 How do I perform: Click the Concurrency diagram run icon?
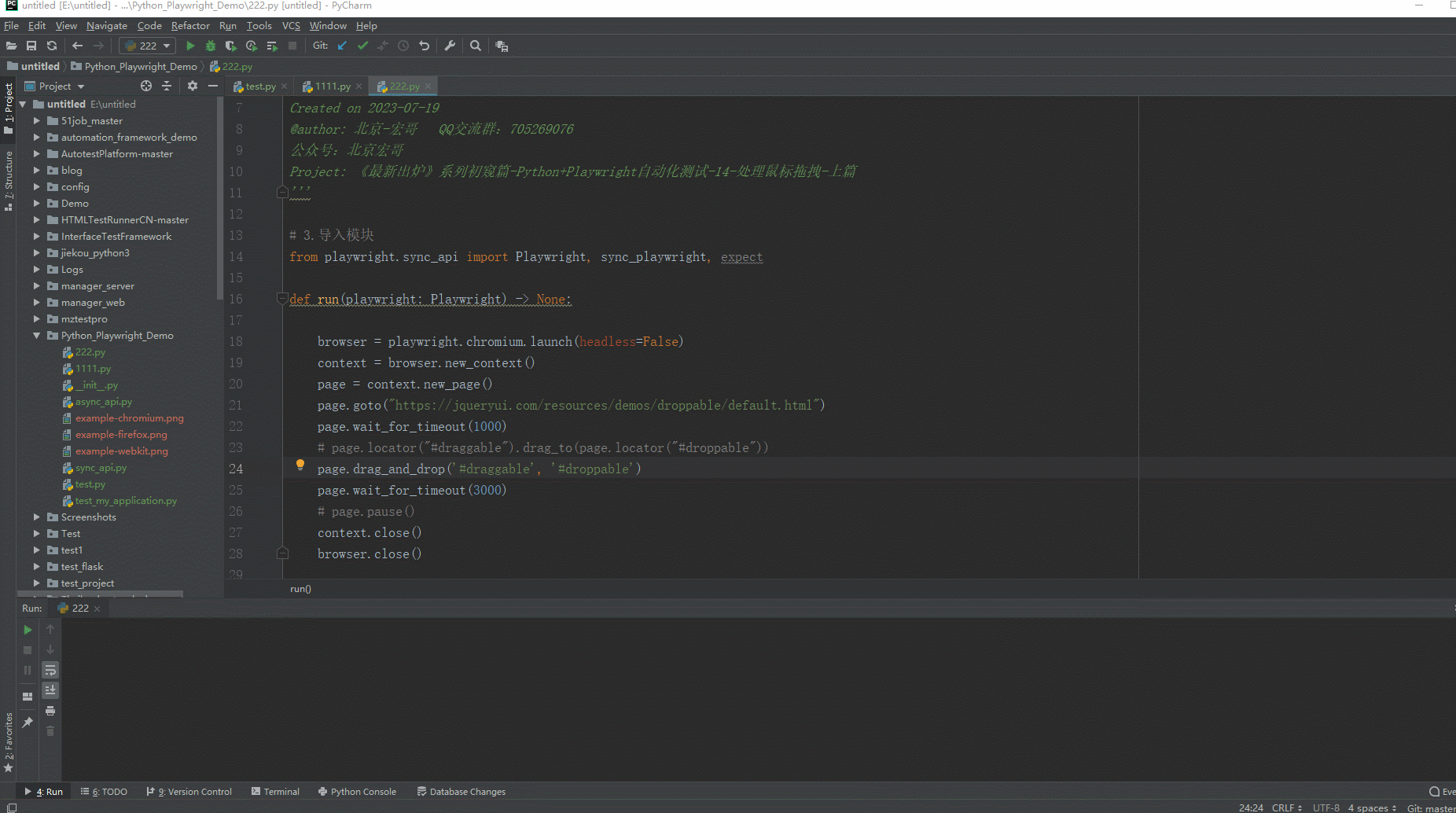[272, 46]
